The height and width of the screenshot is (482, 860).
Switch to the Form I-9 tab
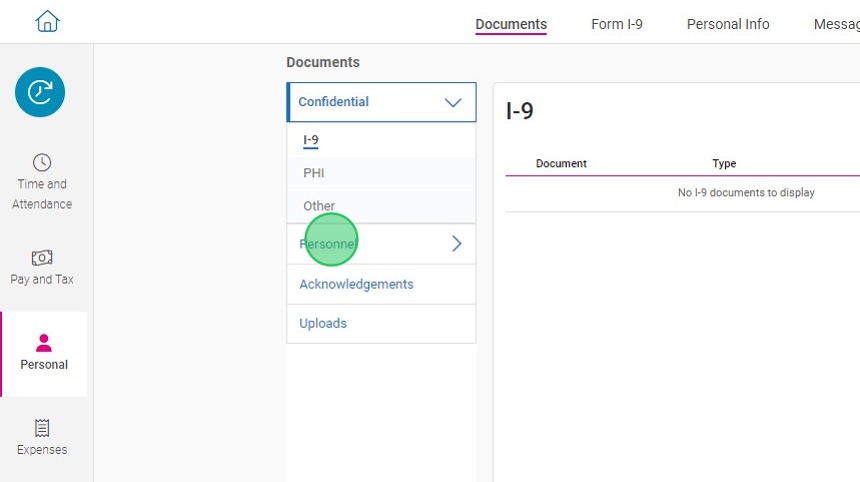617,24
